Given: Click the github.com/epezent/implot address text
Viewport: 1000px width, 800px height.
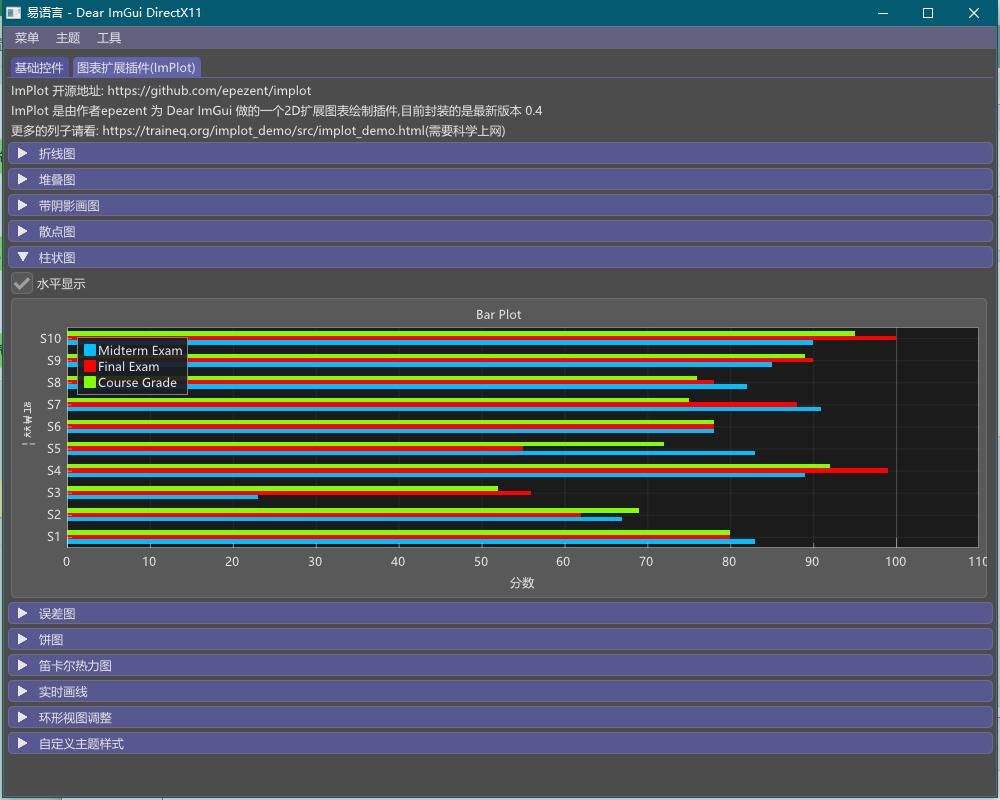Looking at the screenshot, I should tap(209, 91).
